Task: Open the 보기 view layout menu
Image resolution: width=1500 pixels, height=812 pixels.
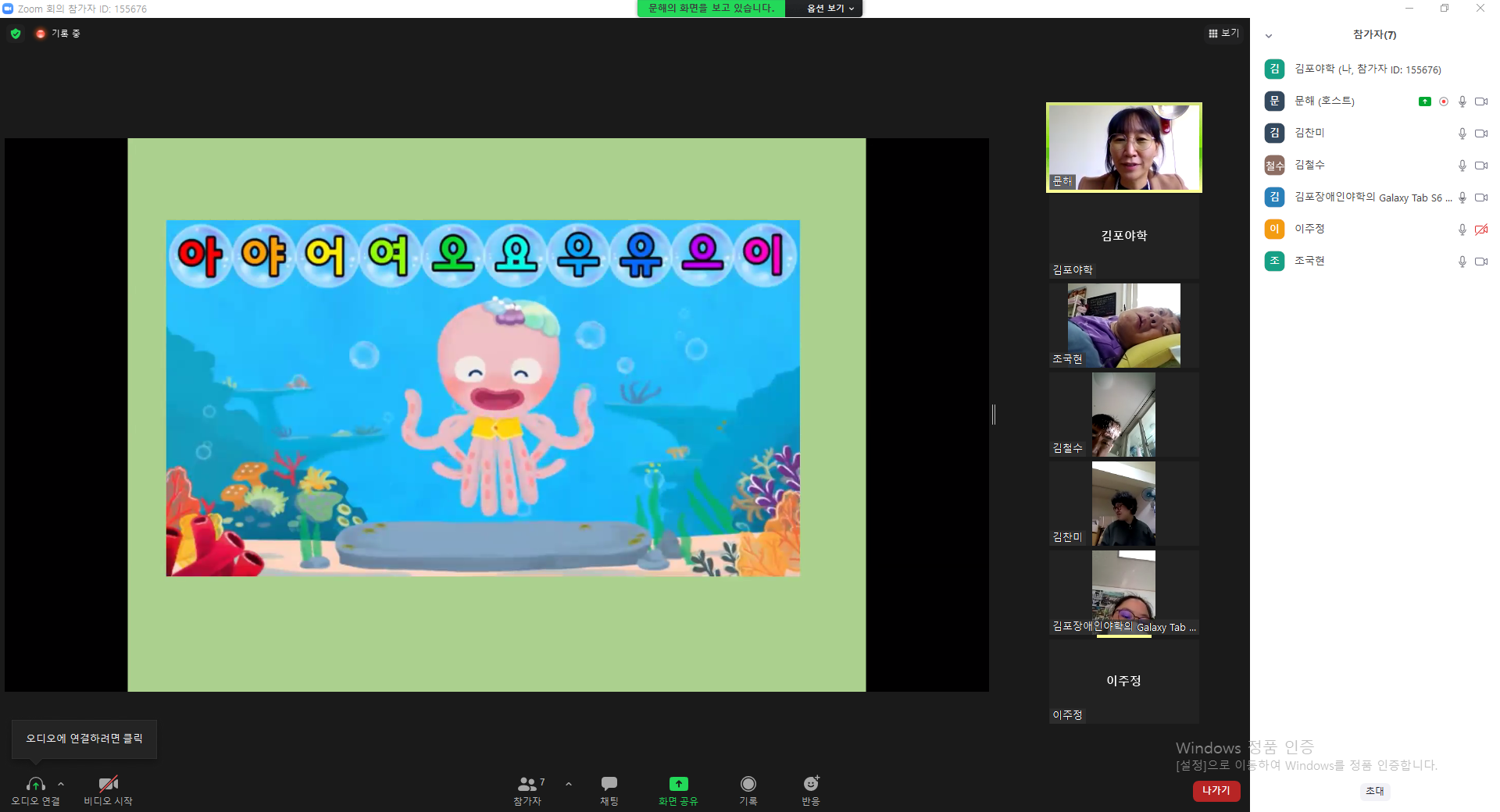Action: coord(1223,34)
